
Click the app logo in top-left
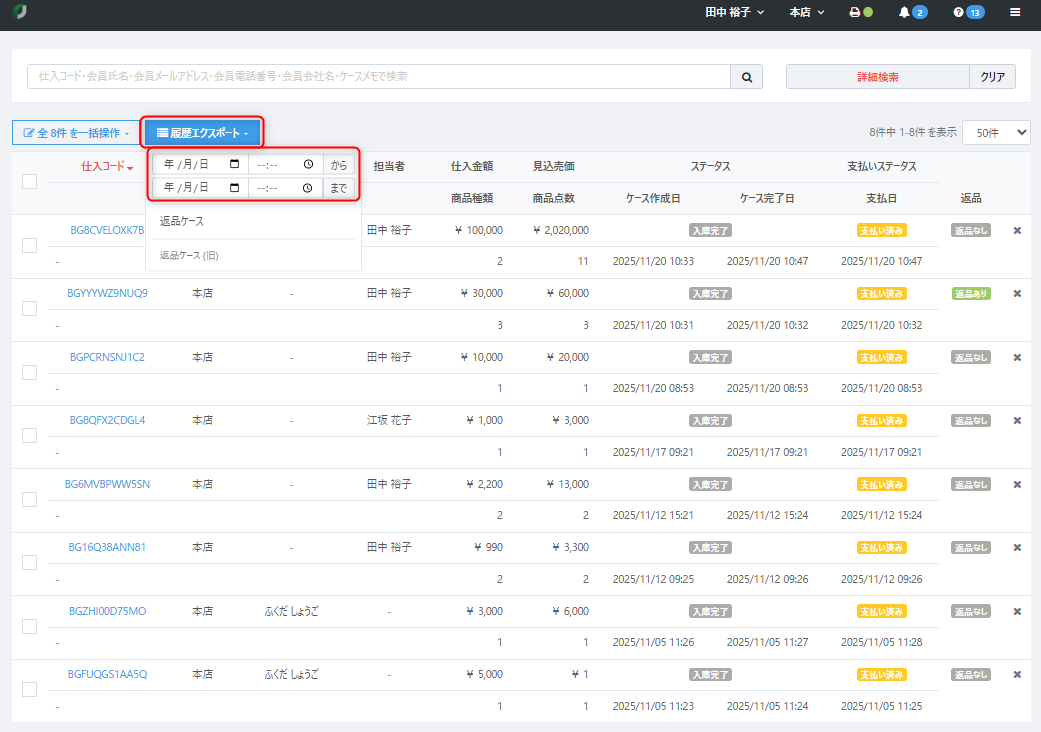[19, 12]
